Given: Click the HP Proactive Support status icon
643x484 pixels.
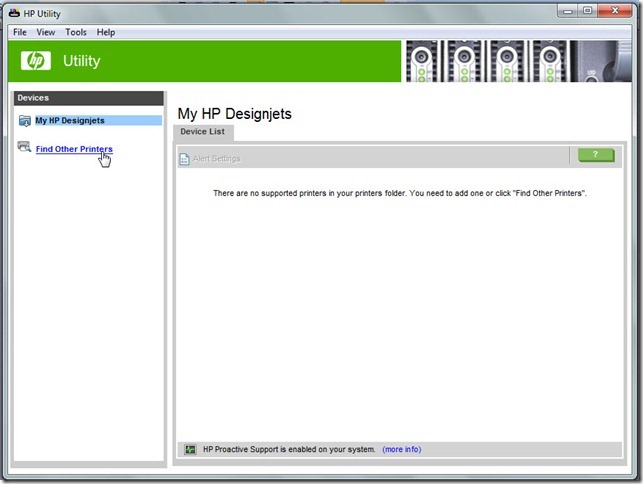Looking at the screenshot, I should point(191,449).
